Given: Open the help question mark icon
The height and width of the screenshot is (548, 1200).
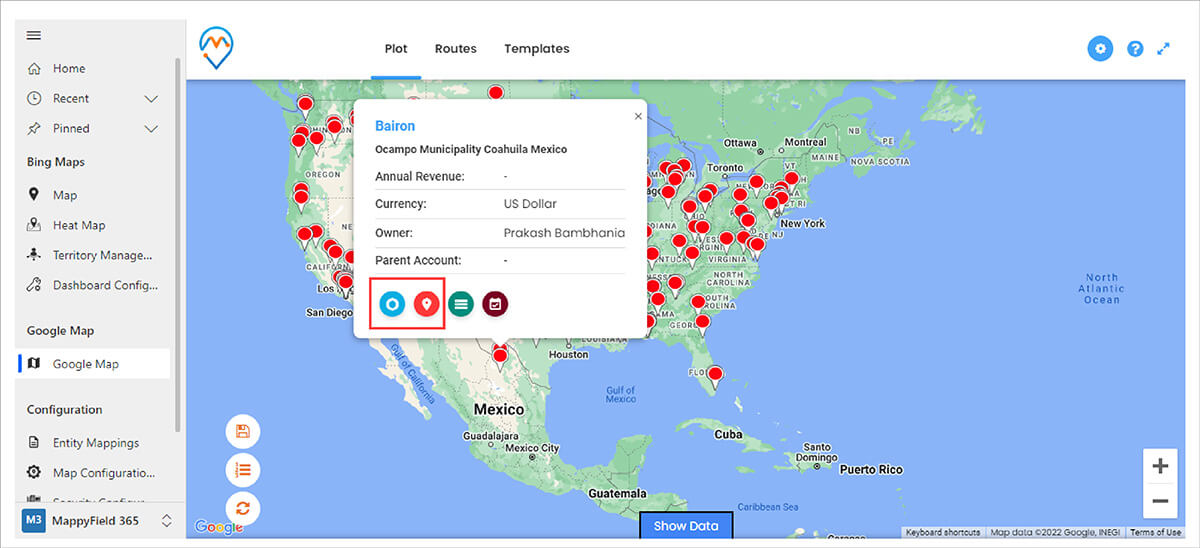Looking at the screenshot, I should 1135,48.
